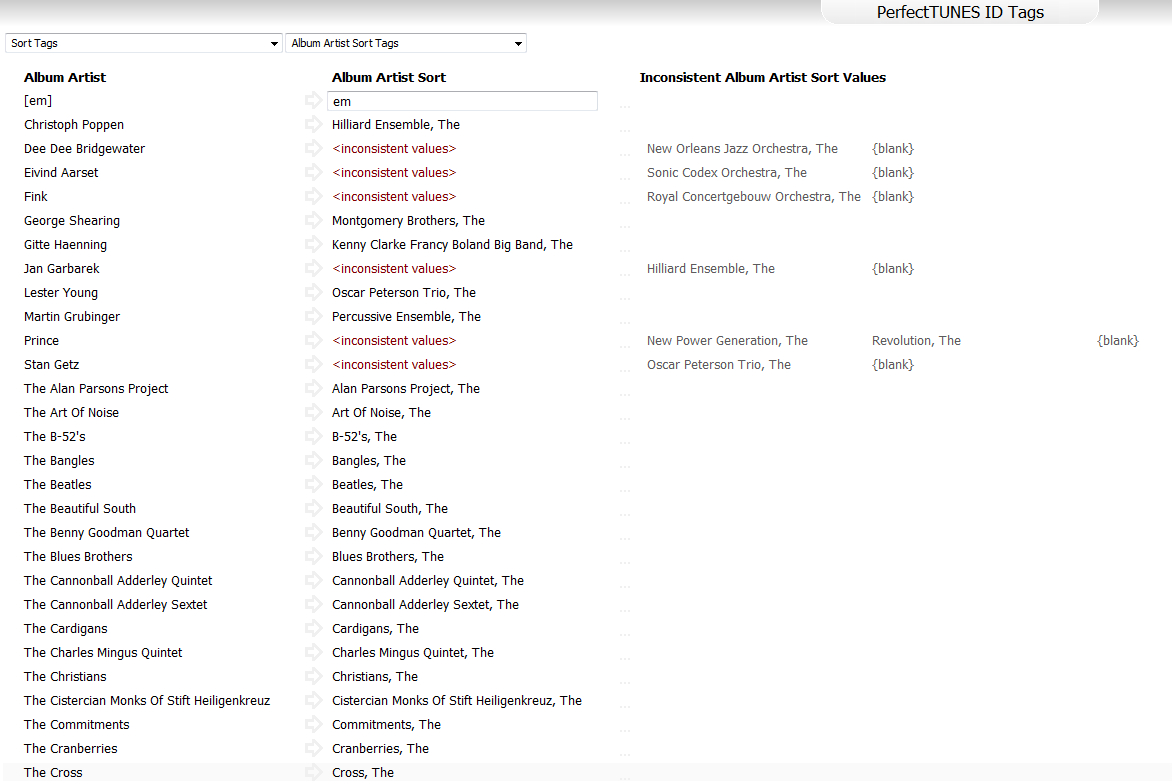This screenshot has width=1172, height=781.
Task: Click the arrow icon beside The Cranberries
Action: [313, 749]
